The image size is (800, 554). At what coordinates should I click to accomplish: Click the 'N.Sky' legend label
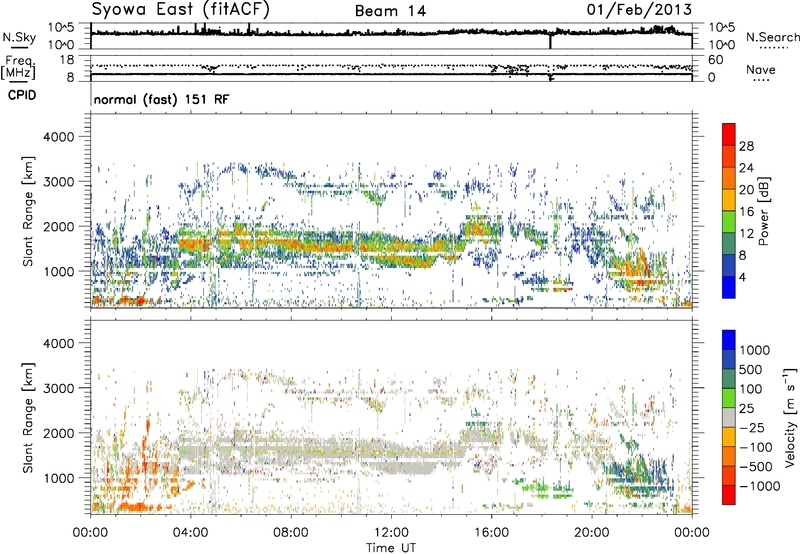tap(19, 37)
